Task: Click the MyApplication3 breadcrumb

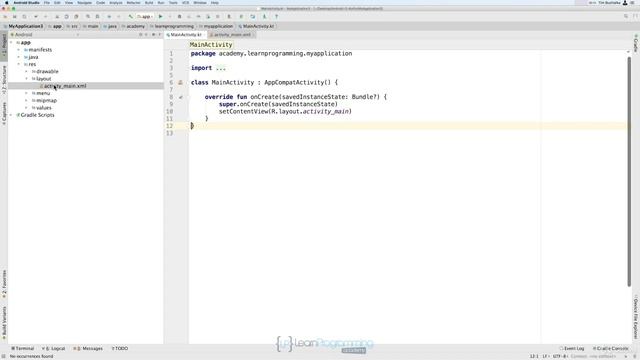Action: click(23, 26)
